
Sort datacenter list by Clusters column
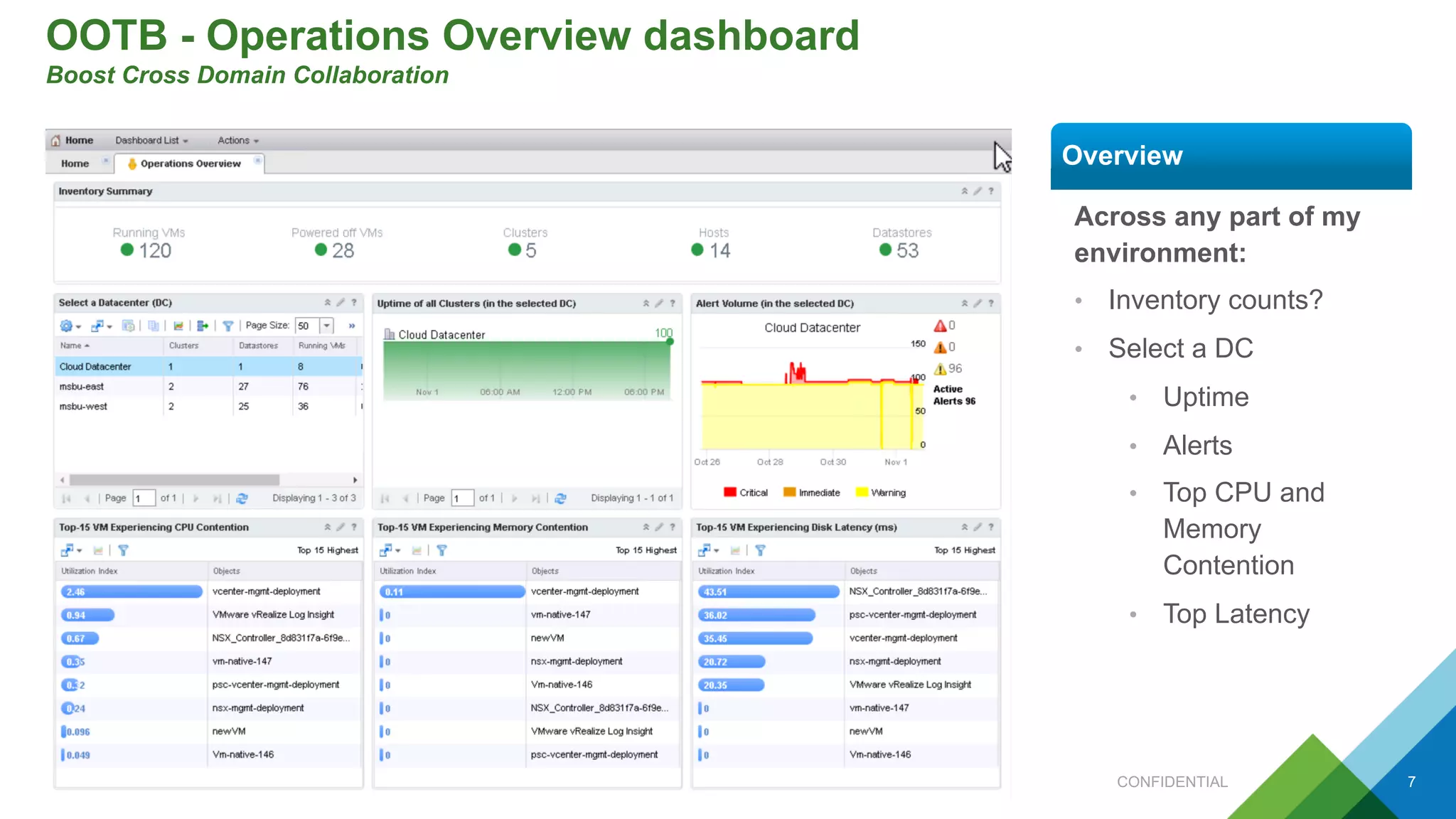(x=198, y=346)
